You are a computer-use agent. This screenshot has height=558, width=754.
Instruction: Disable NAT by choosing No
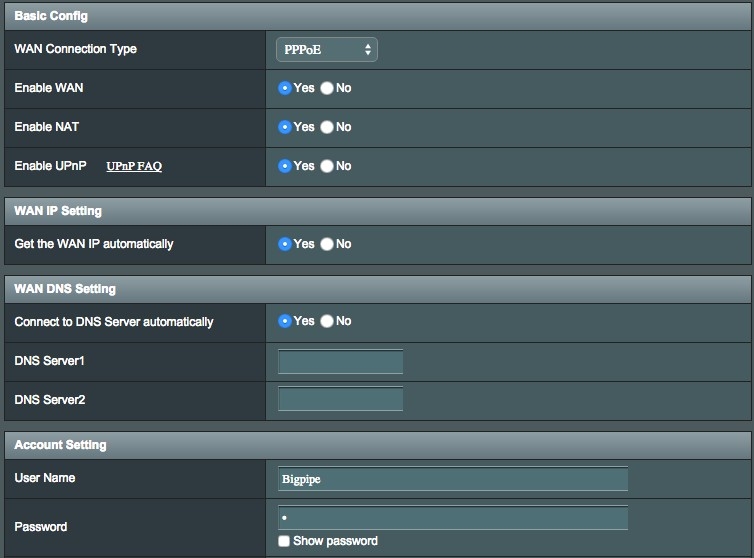(x=327, y=127)
